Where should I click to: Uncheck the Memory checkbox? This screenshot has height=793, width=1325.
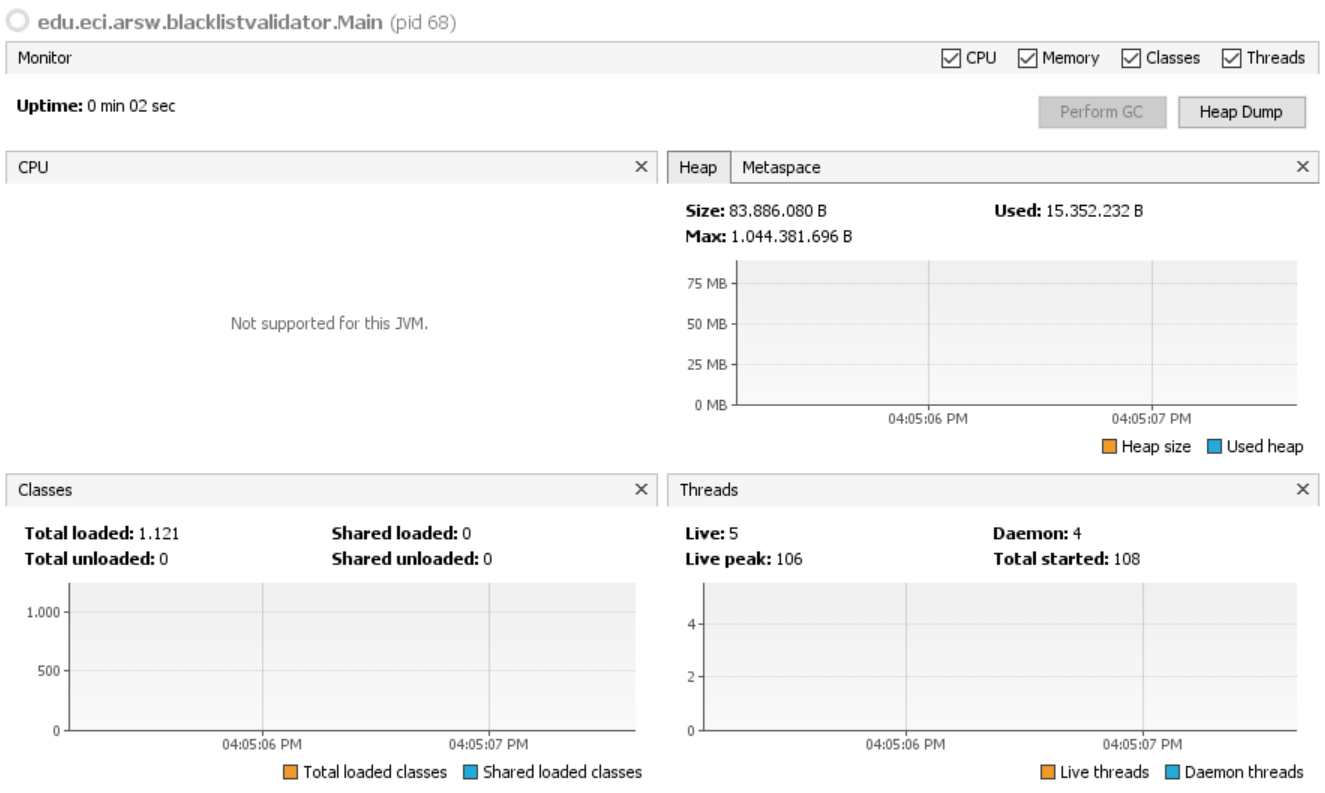click(x=1027, y=58)
